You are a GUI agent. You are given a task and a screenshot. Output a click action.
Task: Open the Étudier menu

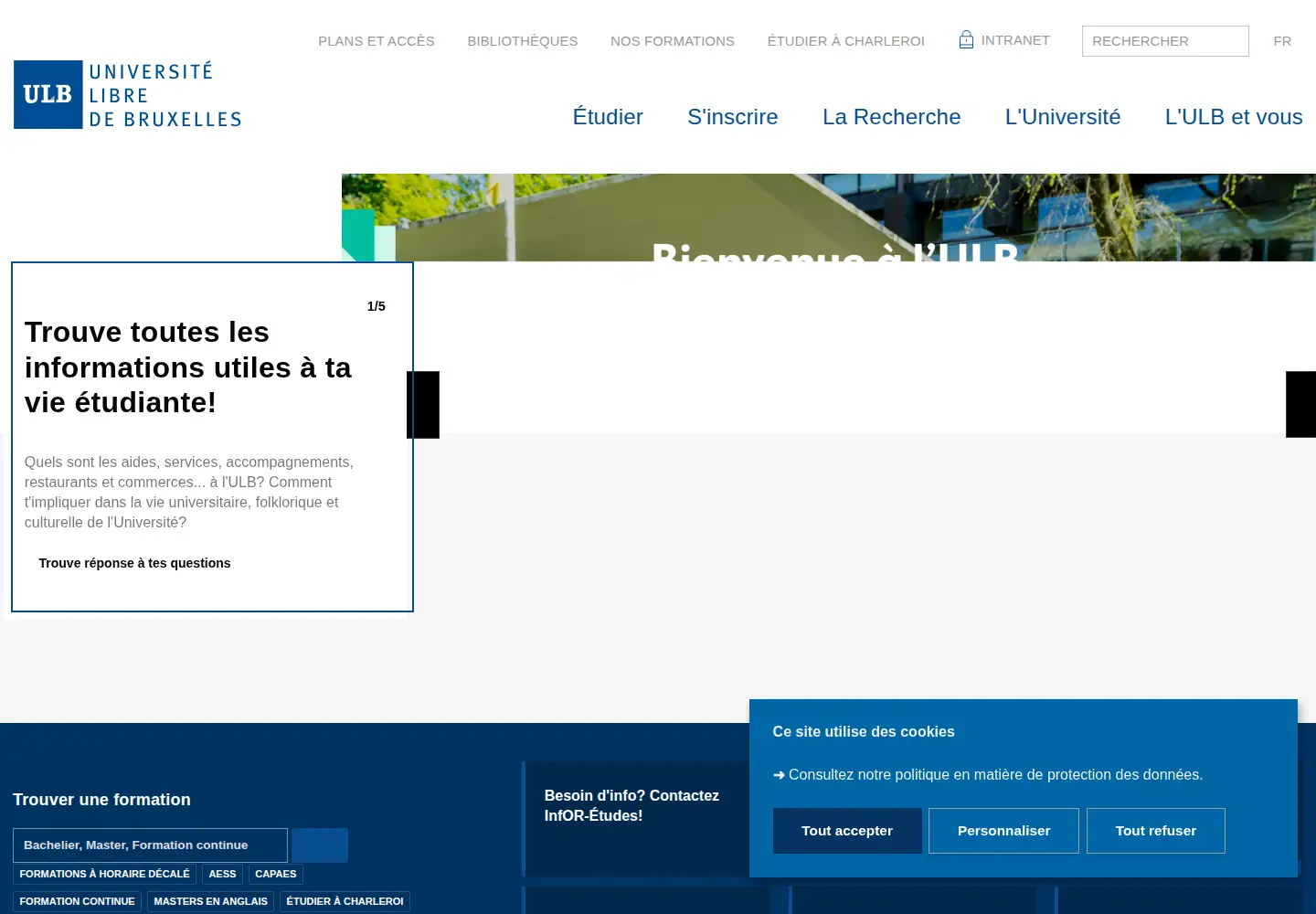(x=608, y=117)
